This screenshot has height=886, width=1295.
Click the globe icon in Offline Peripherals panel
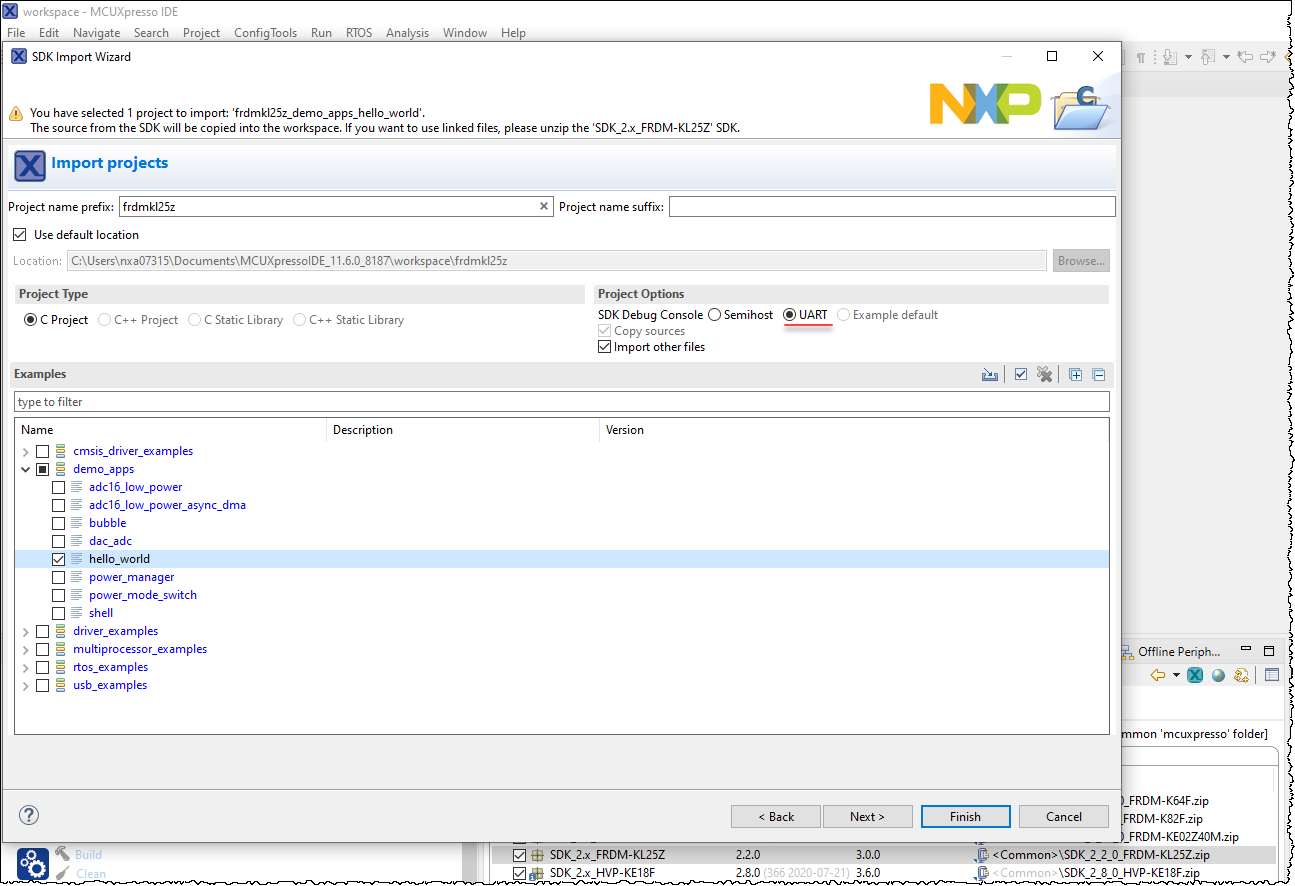point(1219,675)
